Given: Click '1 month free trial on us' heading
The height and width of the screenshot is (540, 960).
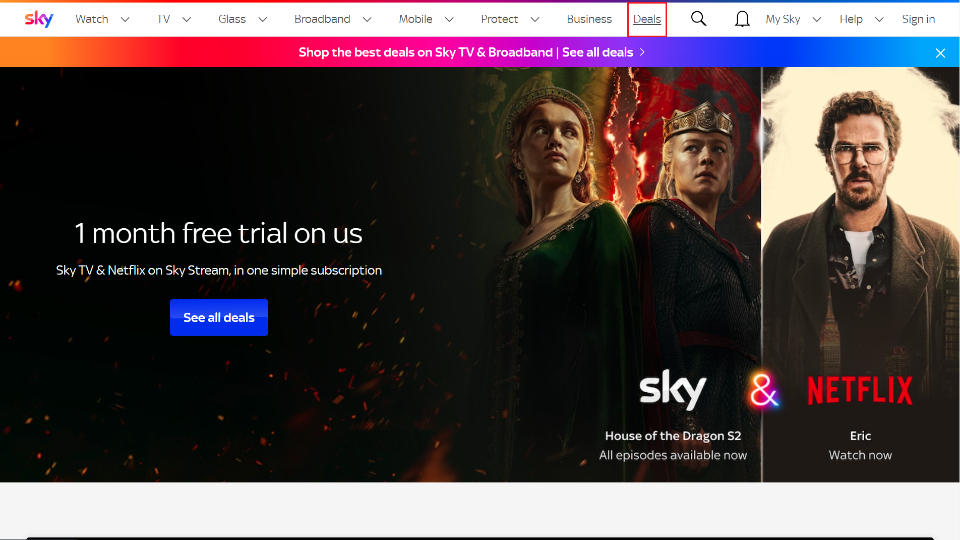Looking at the screenshot, I should [x=219, y=233].
